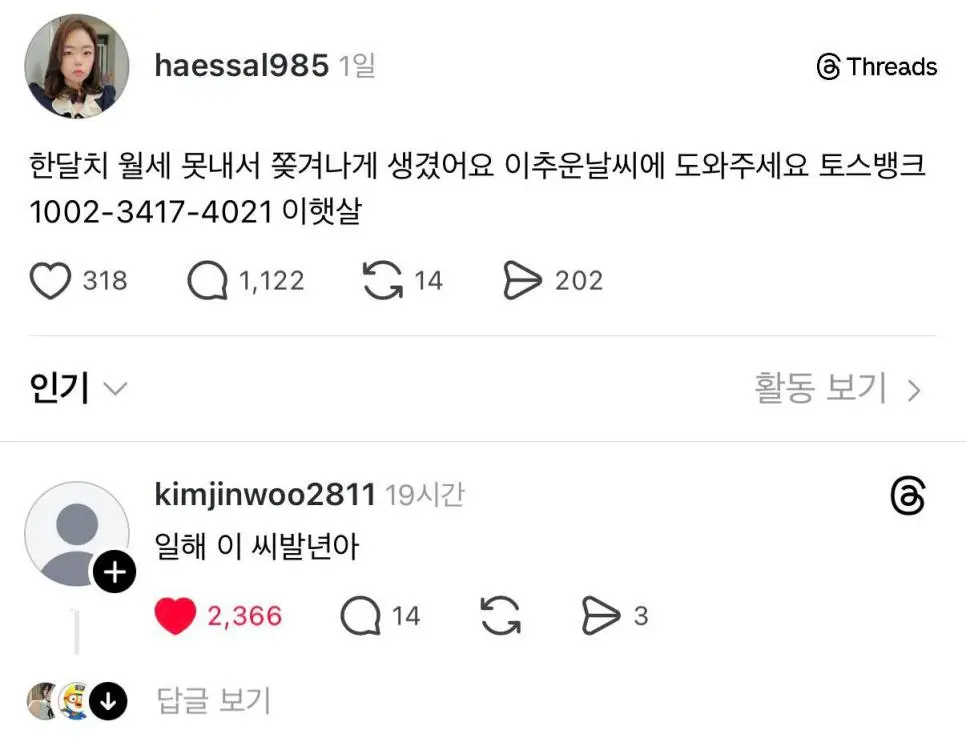Expand replies with 답글 보기
Viewport: 966px width, 742px height.
[214, 701]
